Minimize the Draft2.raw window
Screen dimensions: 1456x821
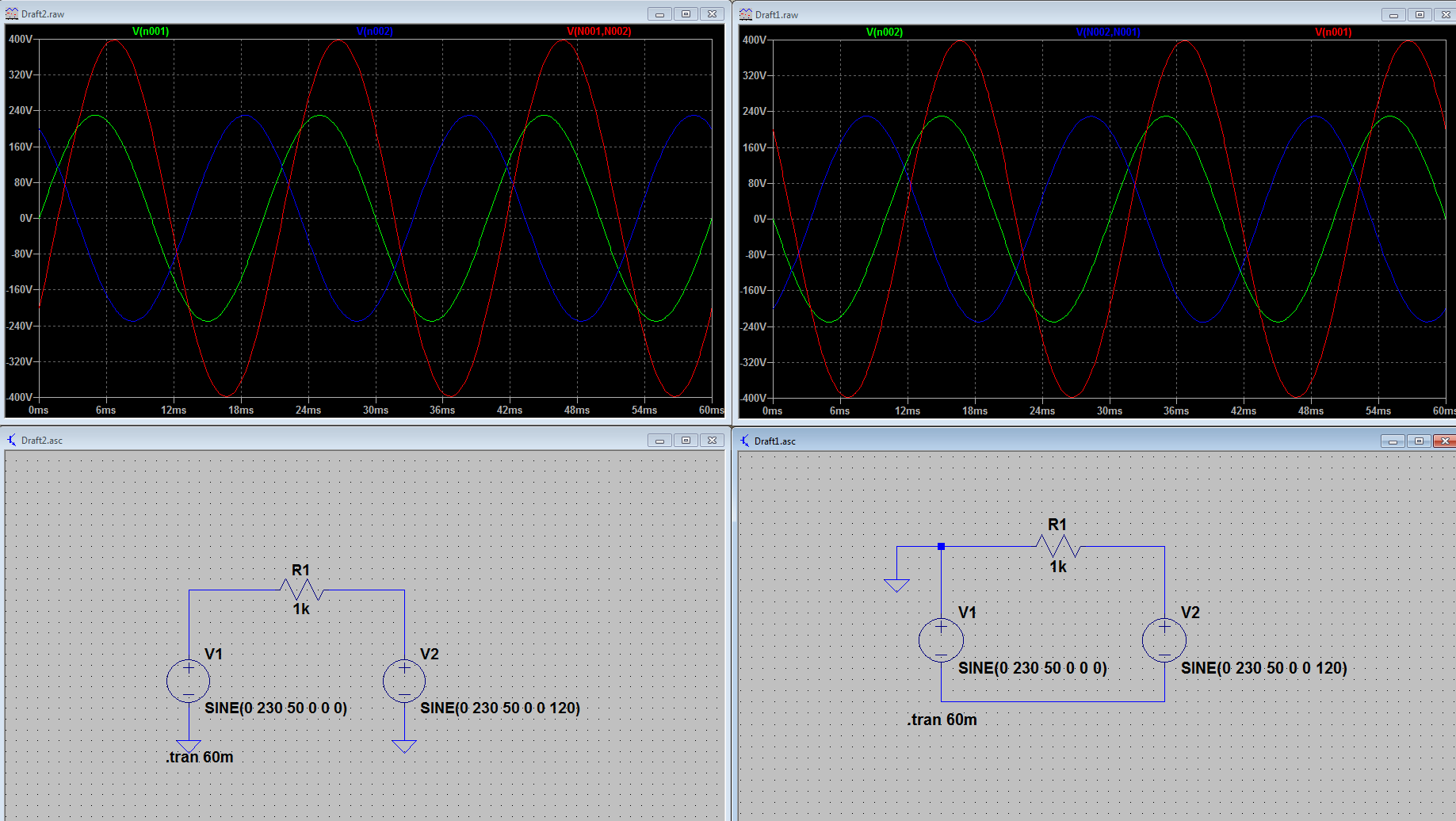(659, 13)
